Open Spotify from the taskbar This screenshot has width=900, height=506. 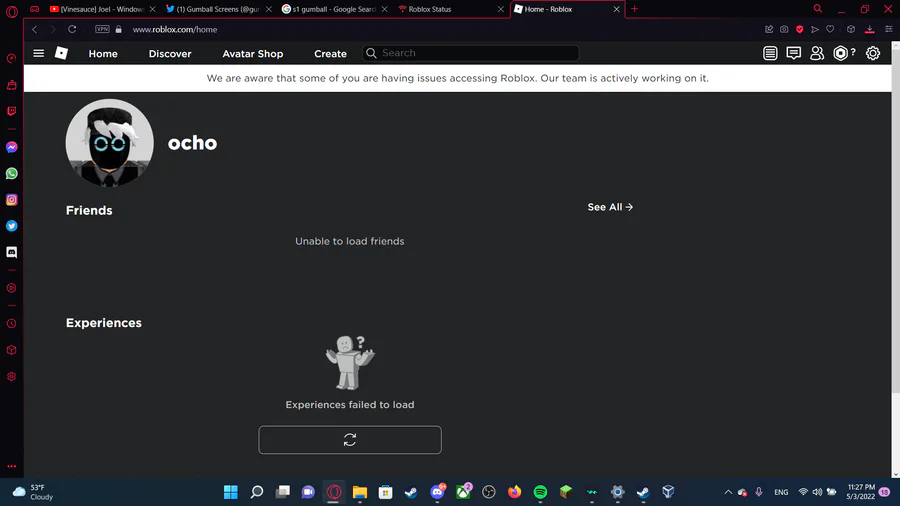click(x=540, y=492)
